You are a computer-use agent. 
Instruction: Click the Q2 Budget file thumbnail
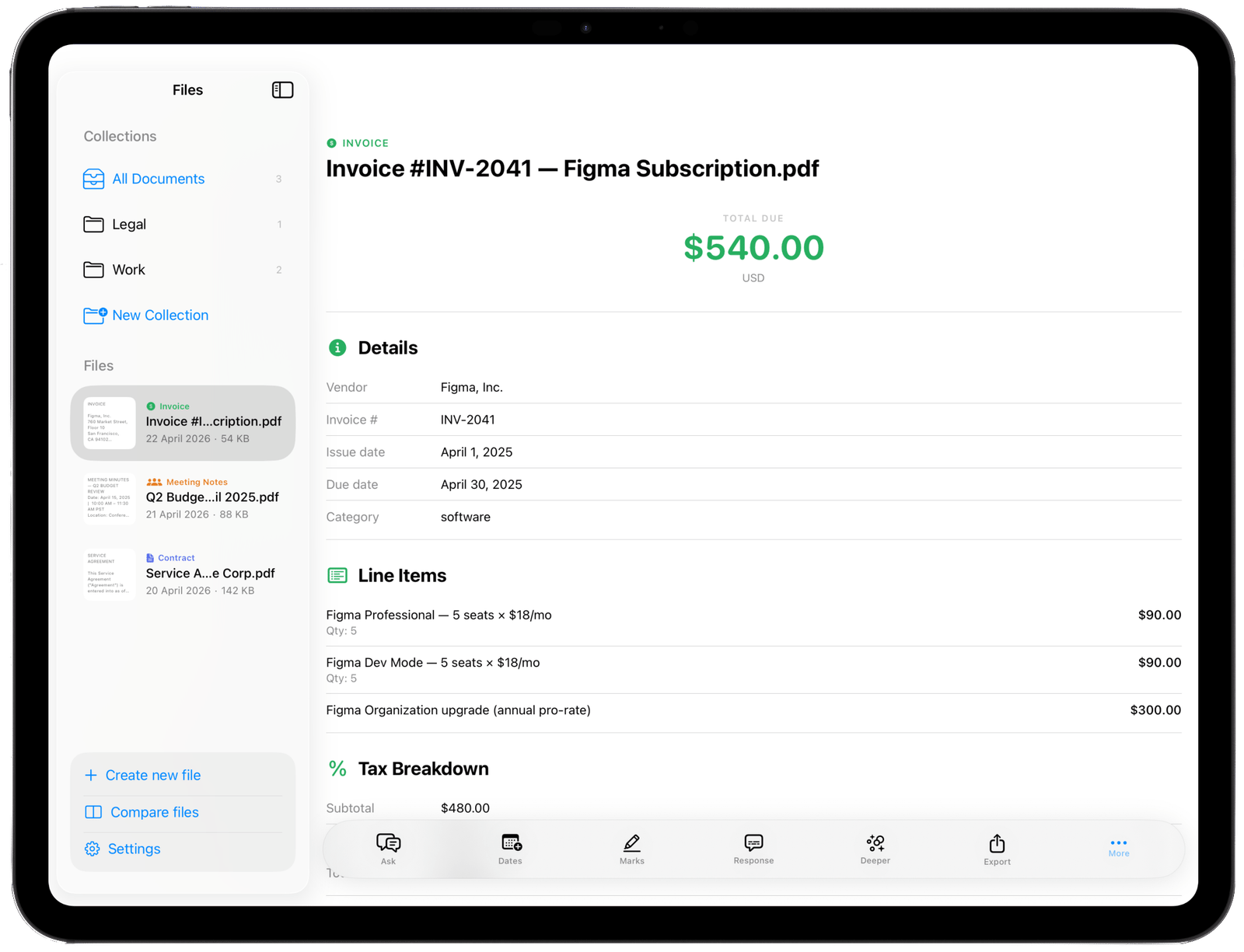pyautogui.click(x=110, y=499)
